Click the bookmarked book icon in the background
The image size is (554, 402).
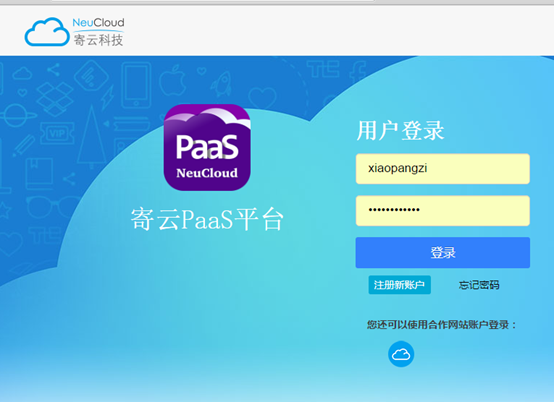point(39,173)
